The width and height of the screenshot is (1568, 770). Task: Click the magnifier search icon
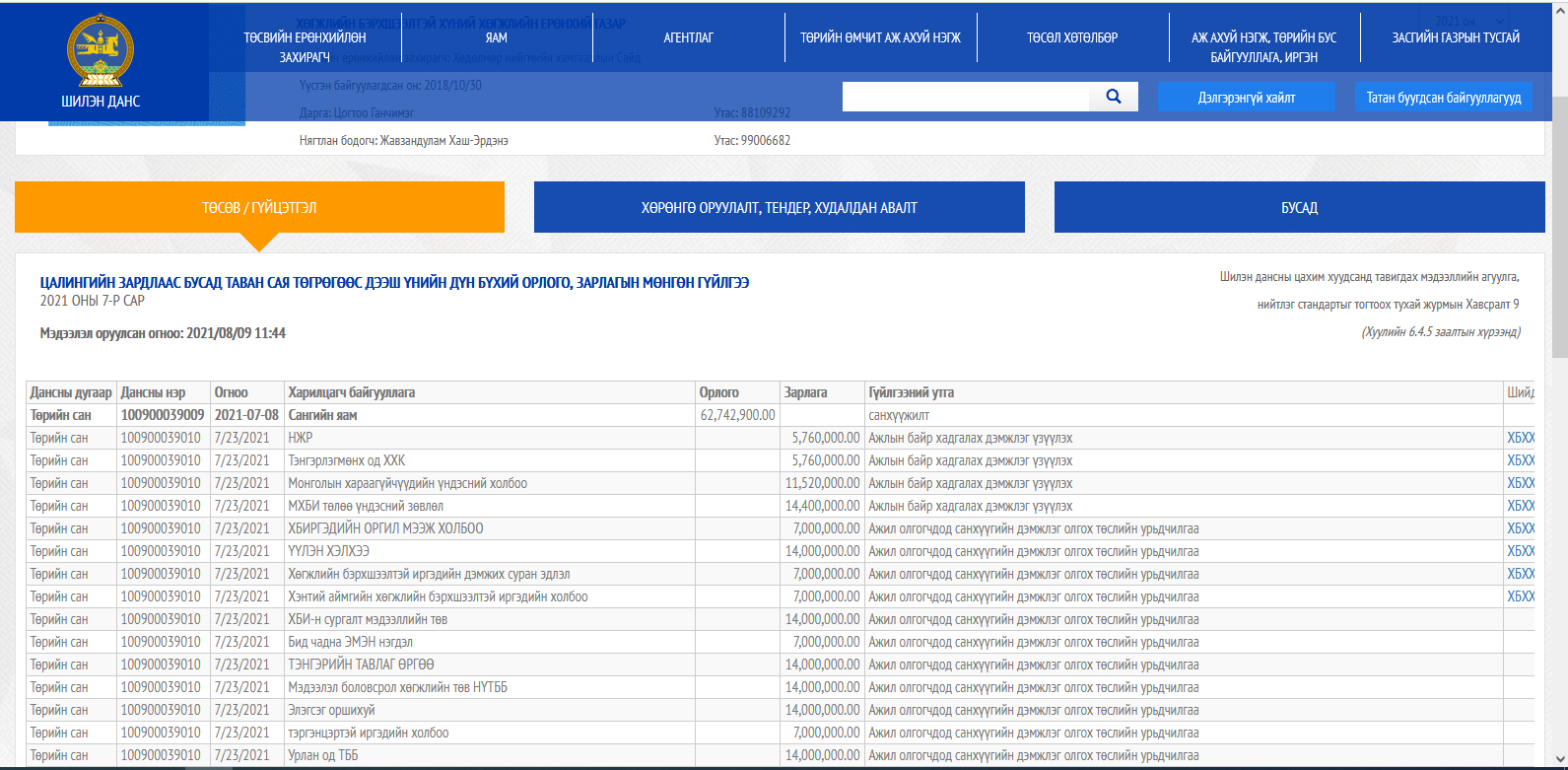[1114, 97]
